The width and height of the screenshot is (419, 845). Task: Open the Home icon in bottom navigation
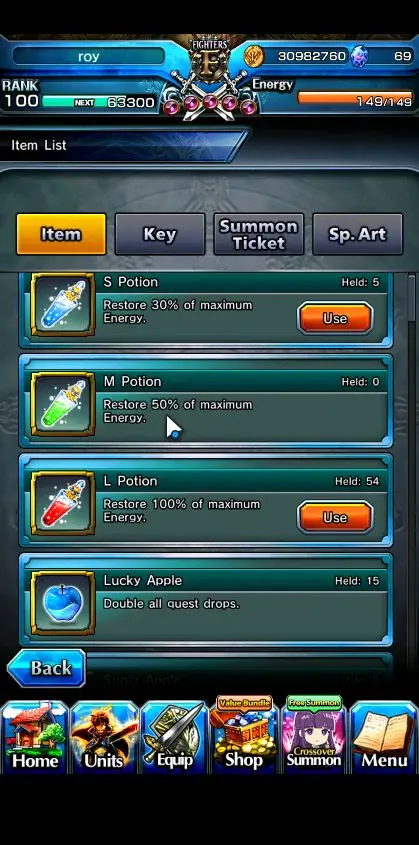point(35,737)
